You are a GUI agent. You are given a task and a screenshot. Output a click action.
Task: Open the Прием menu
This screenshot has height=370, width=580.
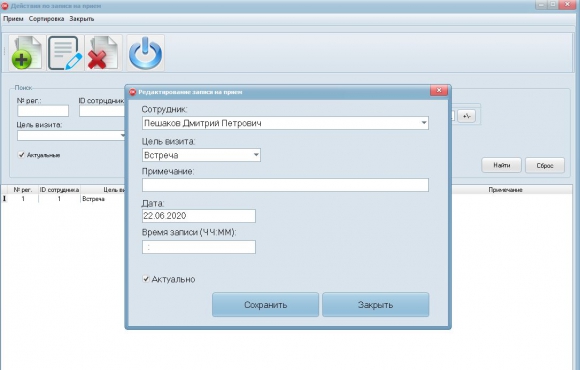point(13,18)
